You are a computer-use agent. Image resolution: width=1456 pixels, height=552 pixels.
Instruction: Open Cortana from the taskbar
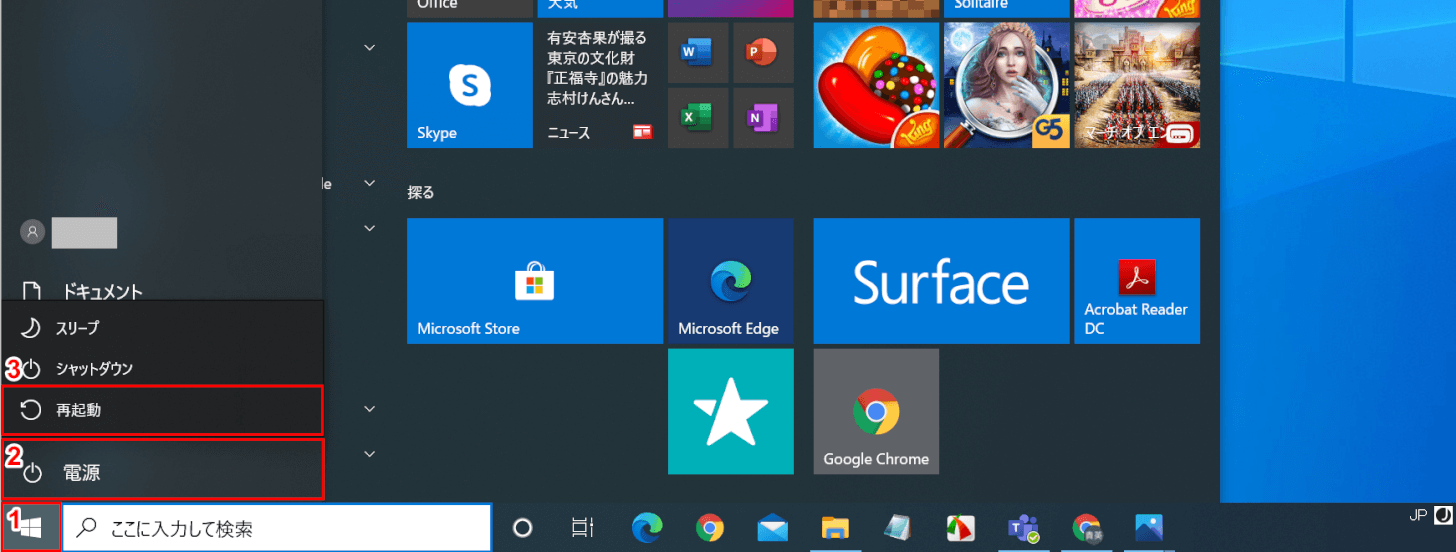[x=522, y=528]
